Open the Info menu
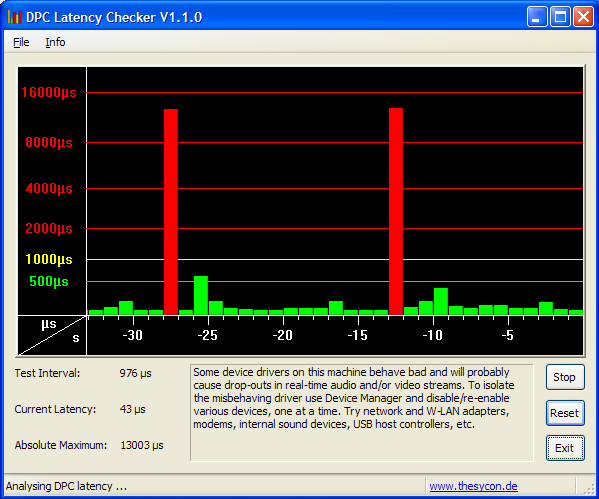Image resolution: width=599 pixels, height=499 pixels. (55, 42)
